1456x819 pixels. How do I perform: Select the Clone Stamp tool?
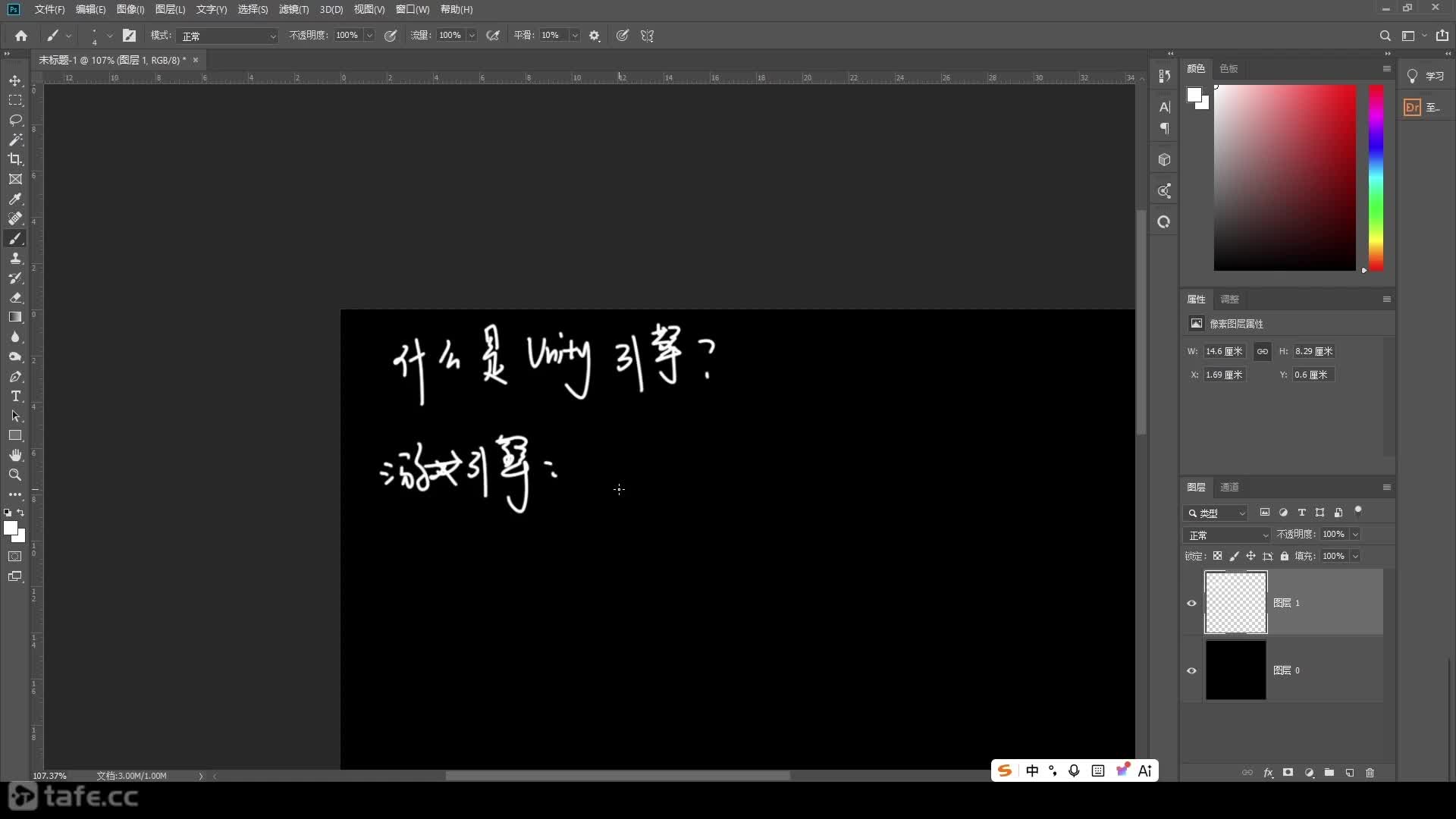[x=15, y=258]
